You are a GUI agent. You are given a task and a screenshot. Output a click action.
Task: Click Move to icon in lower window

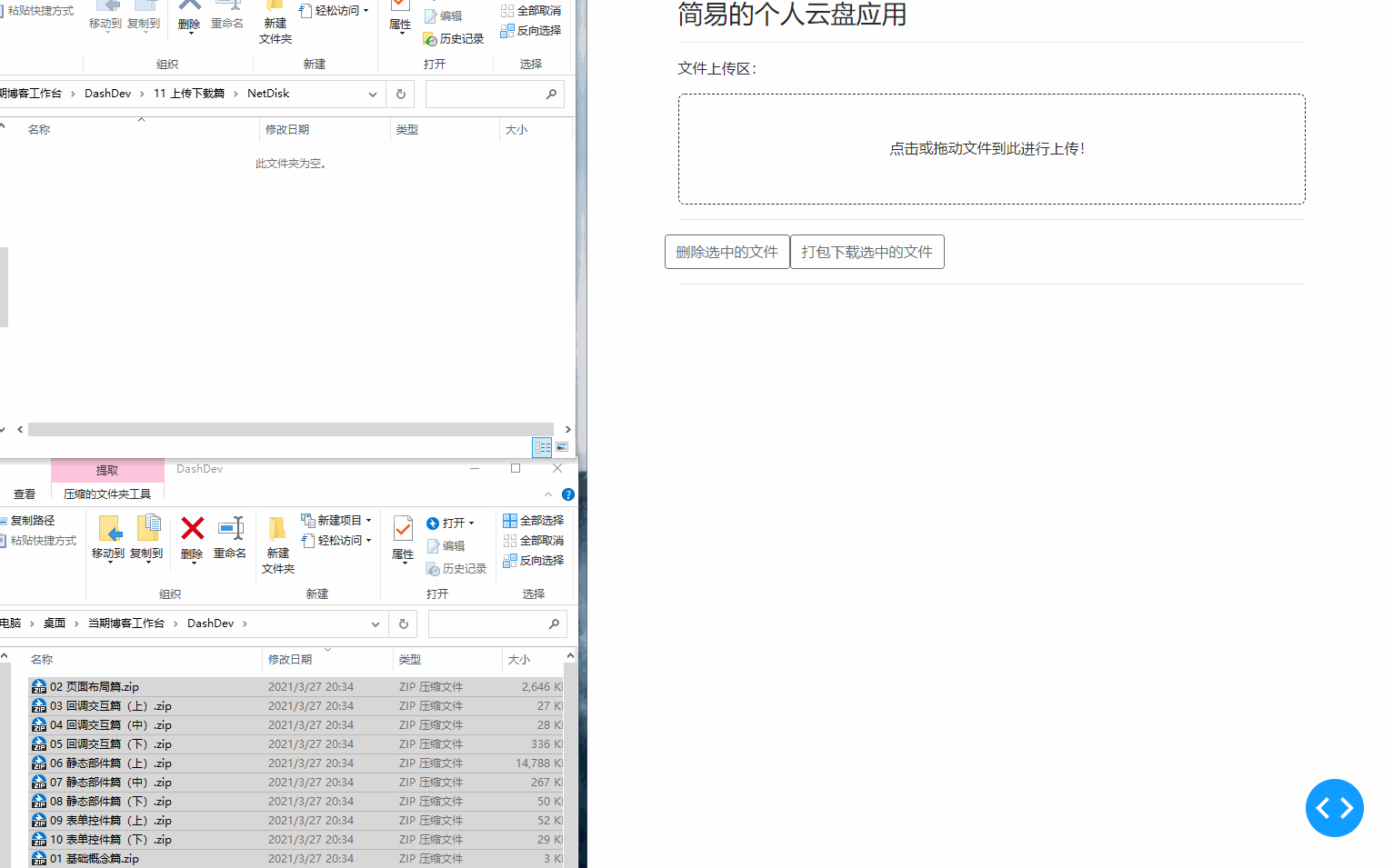(x=110, y=528)
